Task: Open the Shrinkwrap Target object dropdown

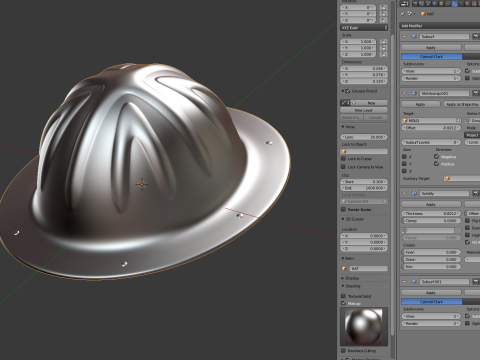Action: coord(431,120)
